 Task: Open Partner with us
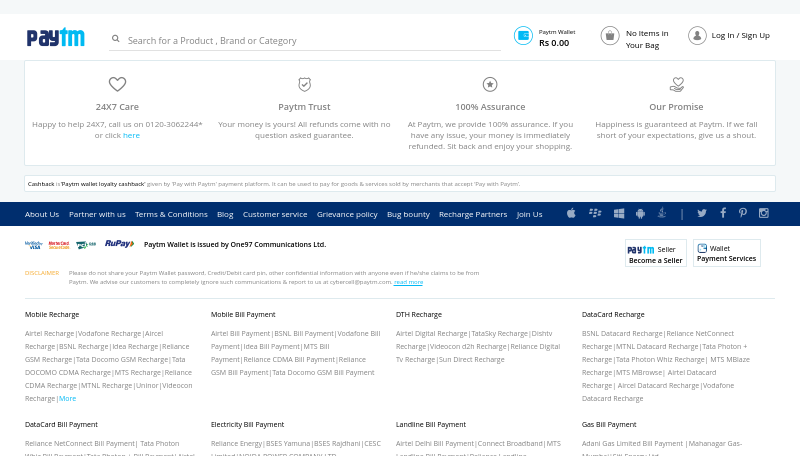coord(97,214)
